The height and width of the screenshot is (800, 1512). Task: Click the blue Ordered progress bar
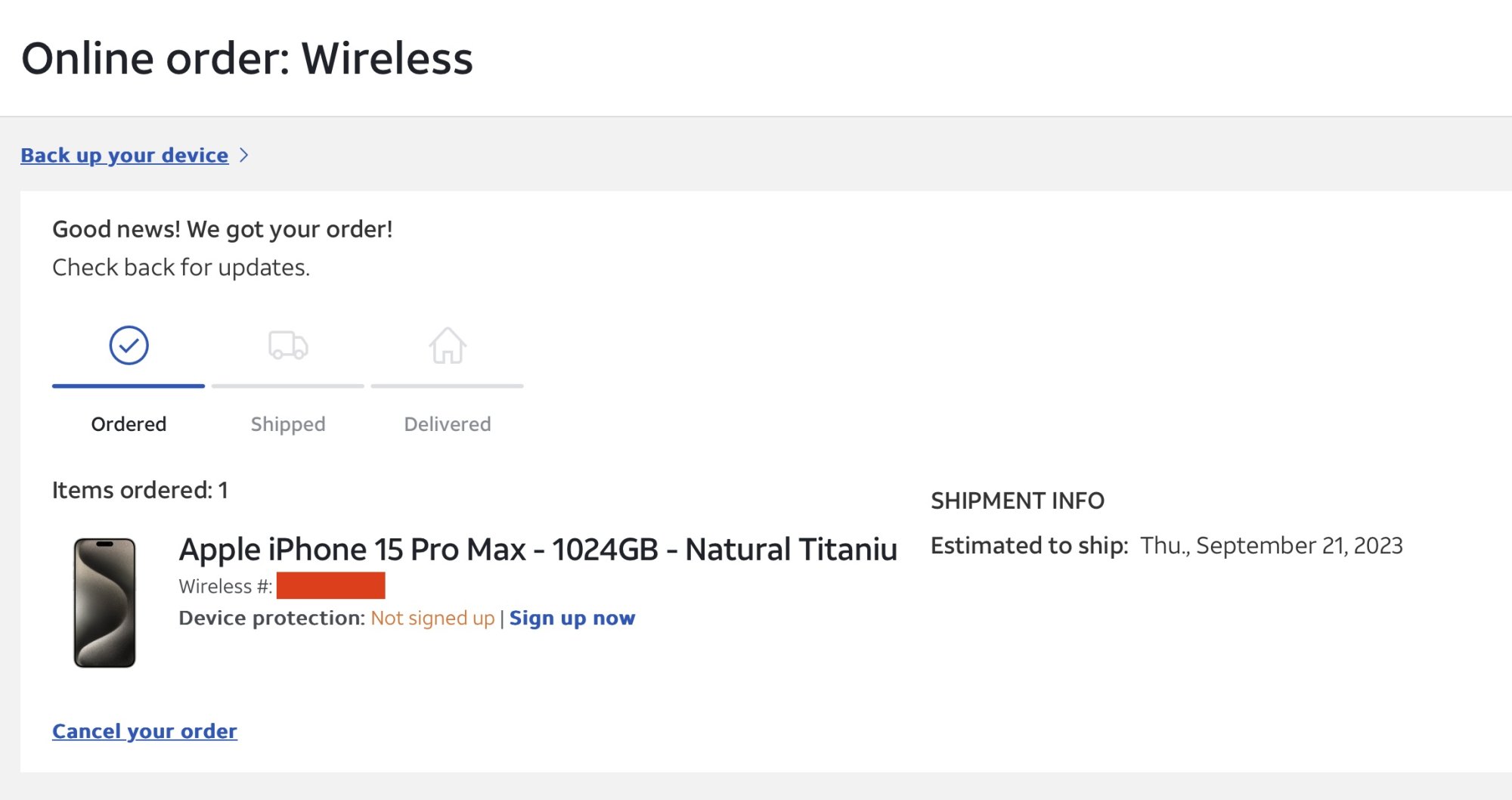129,386
